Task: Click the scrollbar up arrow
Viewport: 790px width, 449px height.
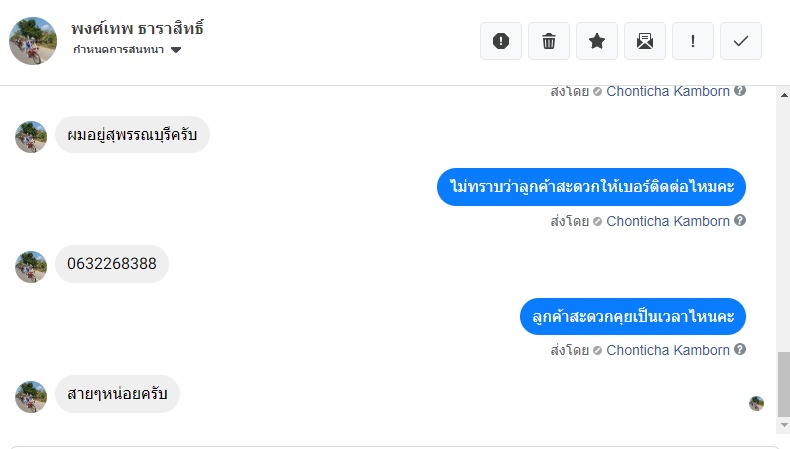Action: tap(783, 95)
